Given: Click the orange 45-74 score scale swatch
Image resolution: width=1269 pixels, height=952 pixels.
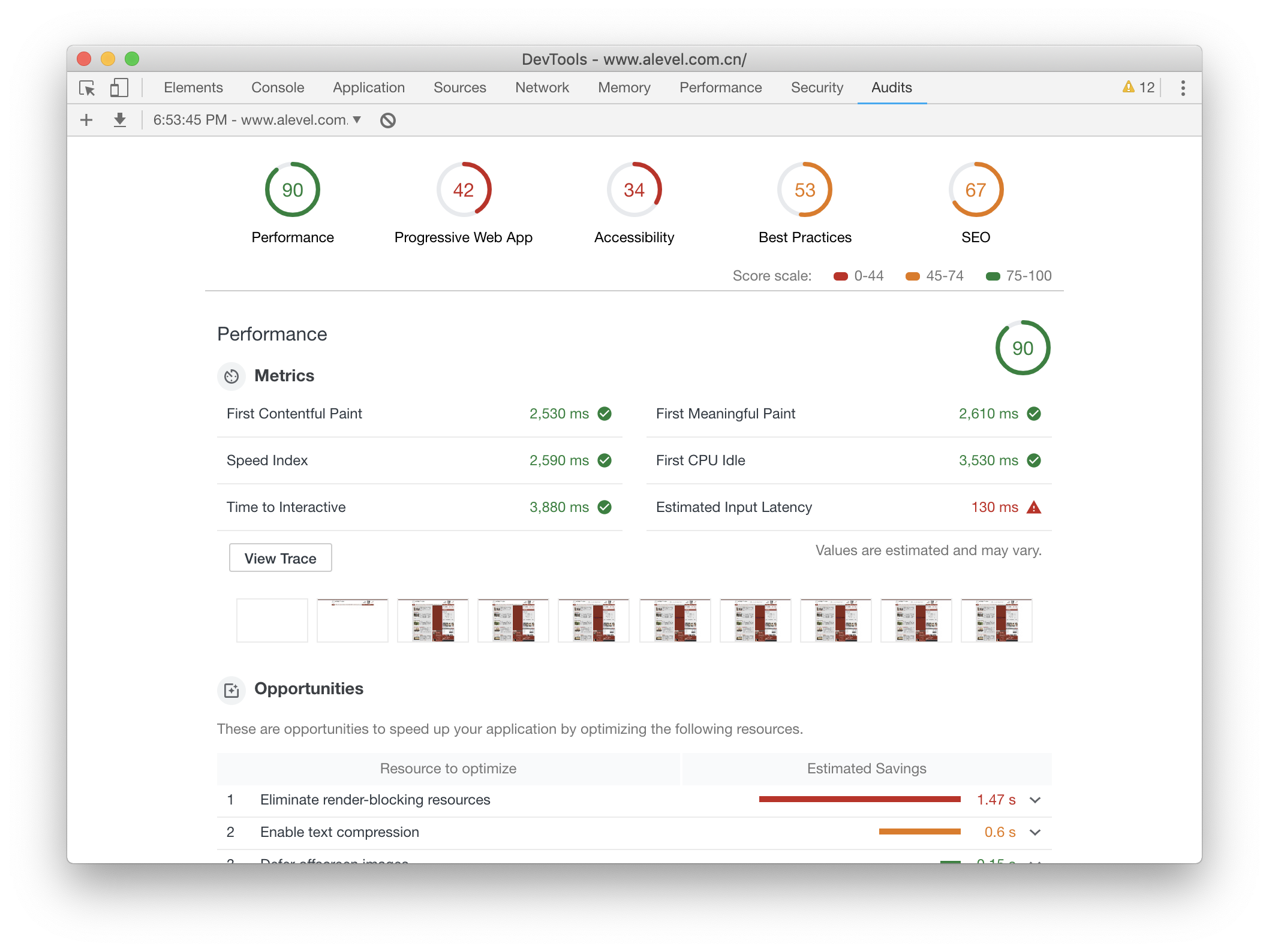Looking at the screenshot, I should click(912, 276).
